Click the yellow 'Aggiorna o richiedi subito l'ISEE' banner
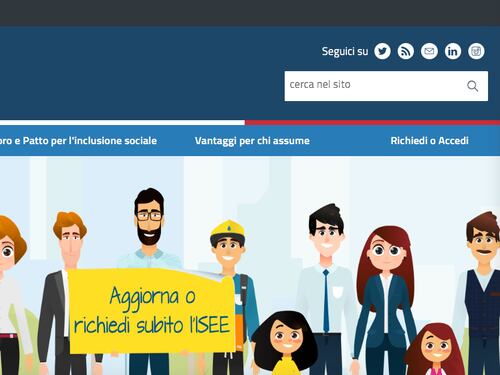The height and width of the screenshot is (375, 500). pyautogui.click(x=152, y=311)
